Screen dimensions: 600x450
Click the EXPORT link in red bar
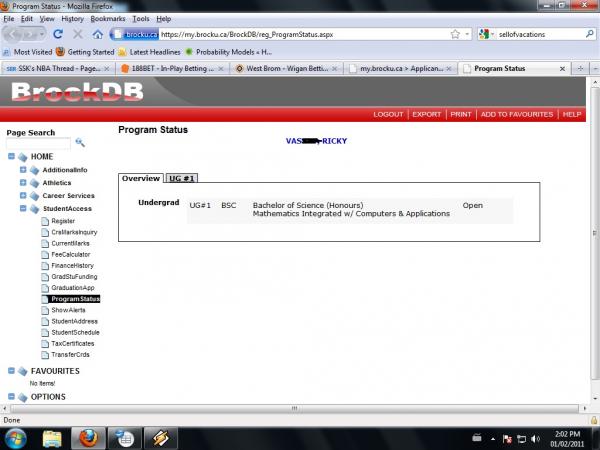tap(426, 114)
